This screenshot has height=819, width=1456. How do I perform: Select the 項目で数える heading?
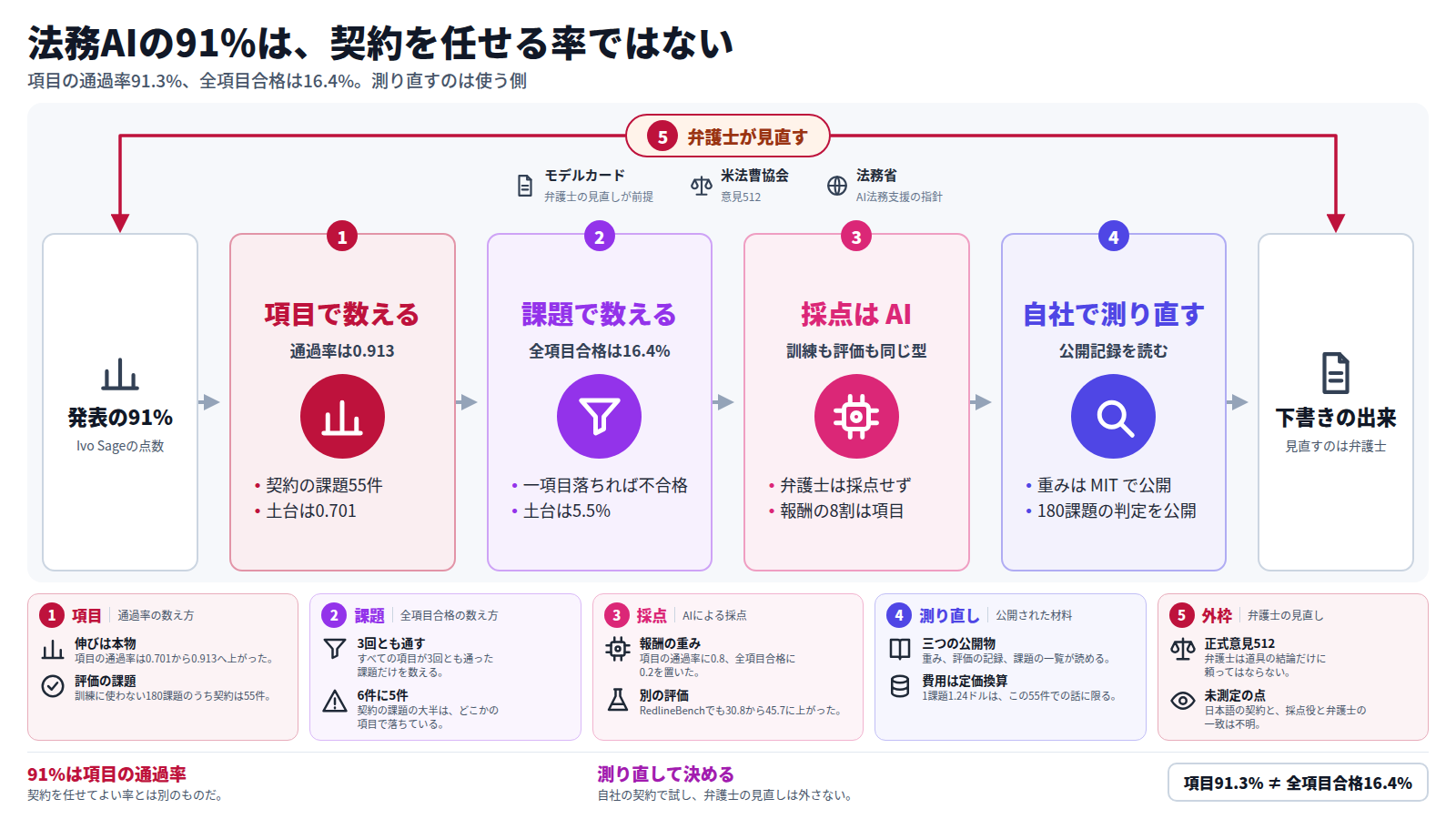click(342, 314)
